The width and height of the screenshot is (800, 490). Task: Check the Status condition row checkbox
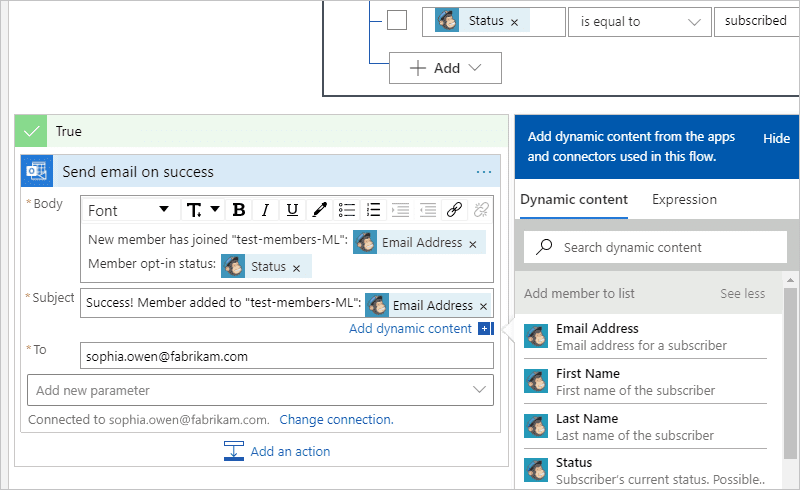click(397, 21)
